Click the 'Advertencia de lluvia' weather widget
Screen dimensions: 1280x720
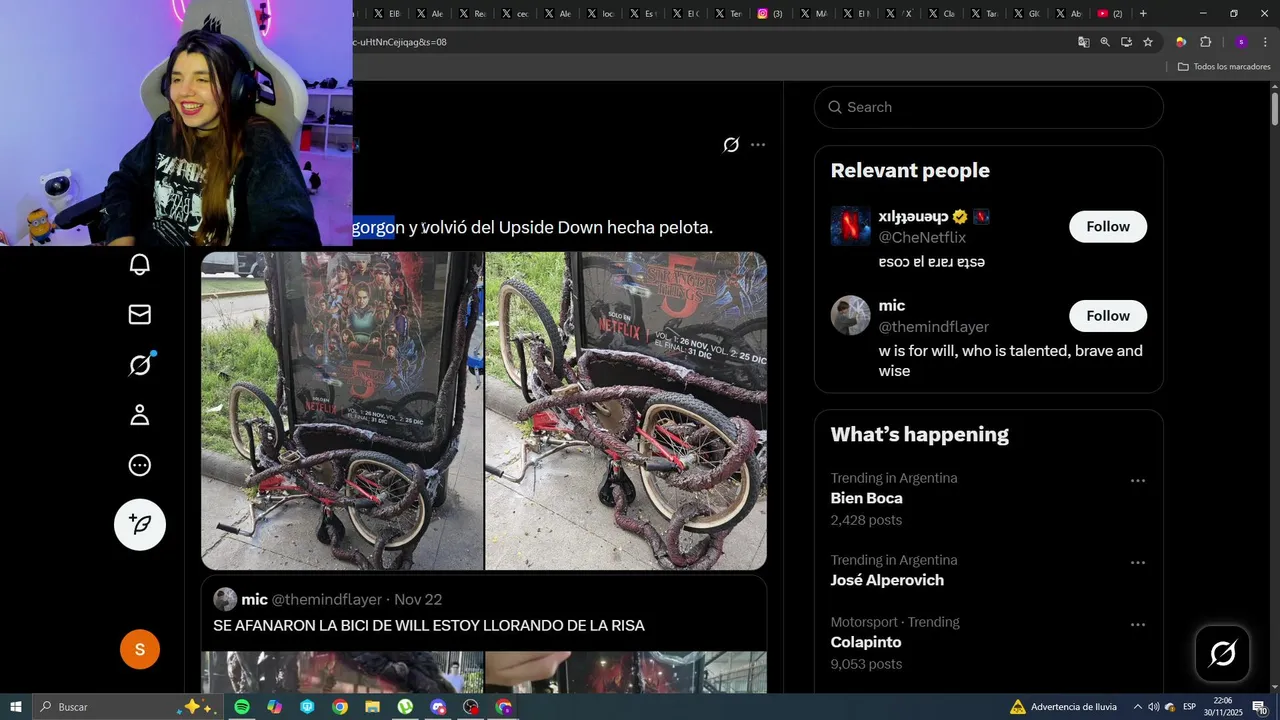click(x=1063, y=707)
